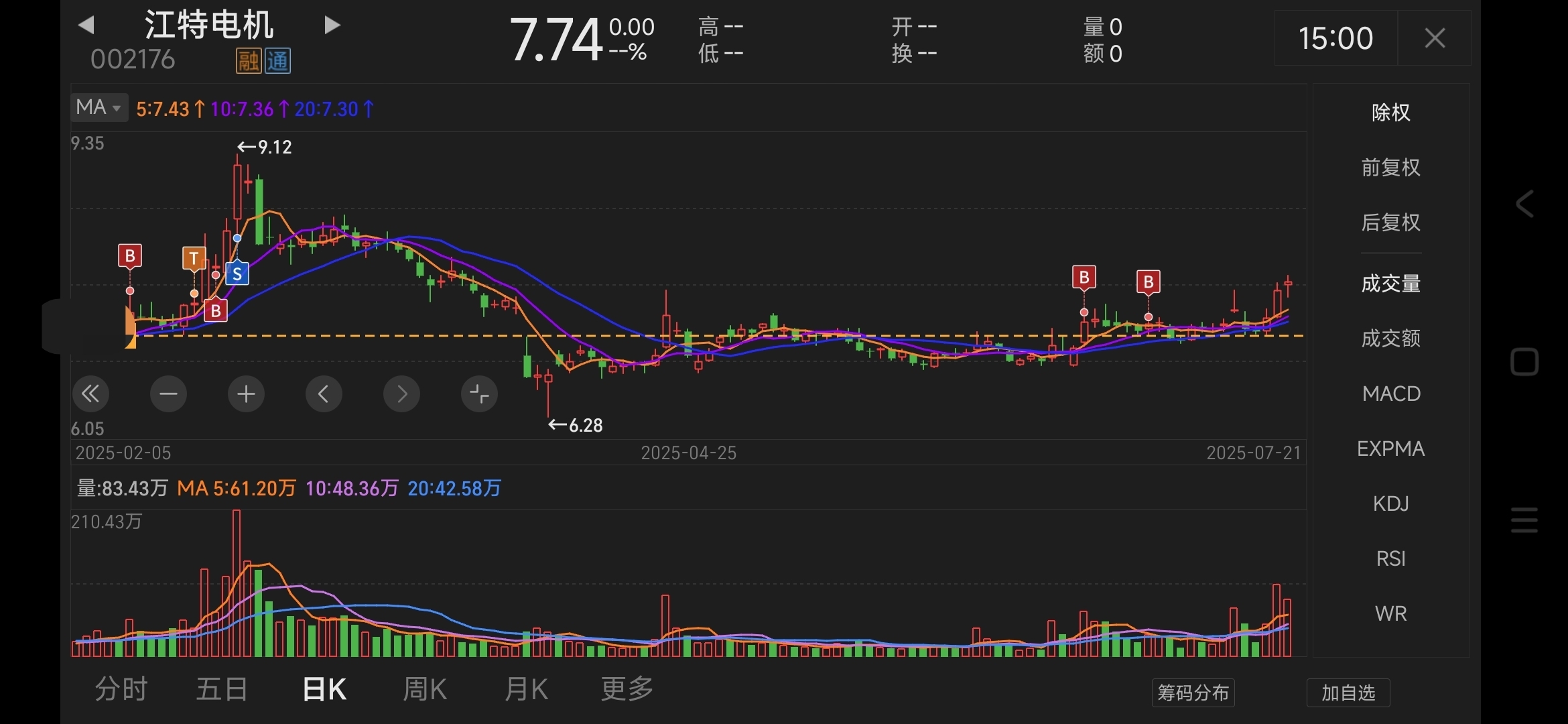Toggle the crosshair cursor tool
This screenshot has width=1568, height=724.
(x=479, y=394)
